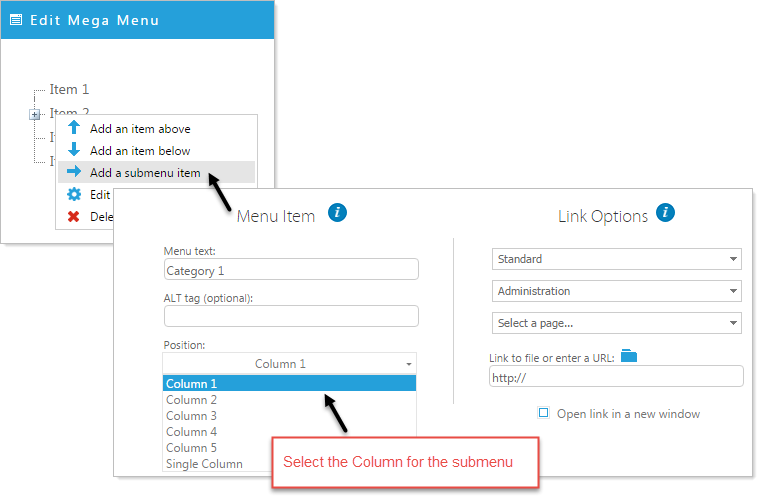Click the blue down arrow icon
Viewport: 763px width, 502px height.
74,149
